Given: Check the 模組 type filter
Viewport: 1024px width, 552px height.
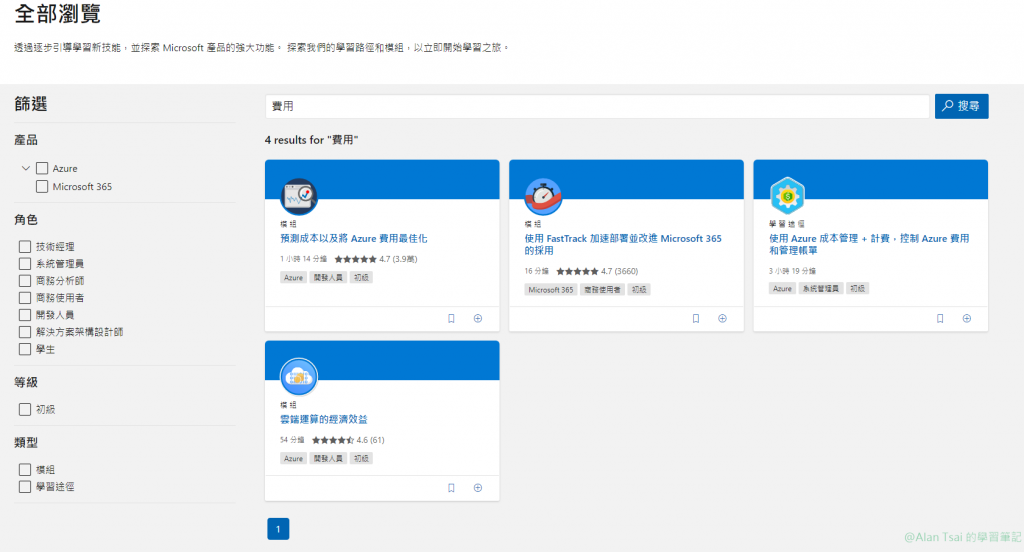Looking at the screenshot, I should pyautogui.click(x=25, y=470).
